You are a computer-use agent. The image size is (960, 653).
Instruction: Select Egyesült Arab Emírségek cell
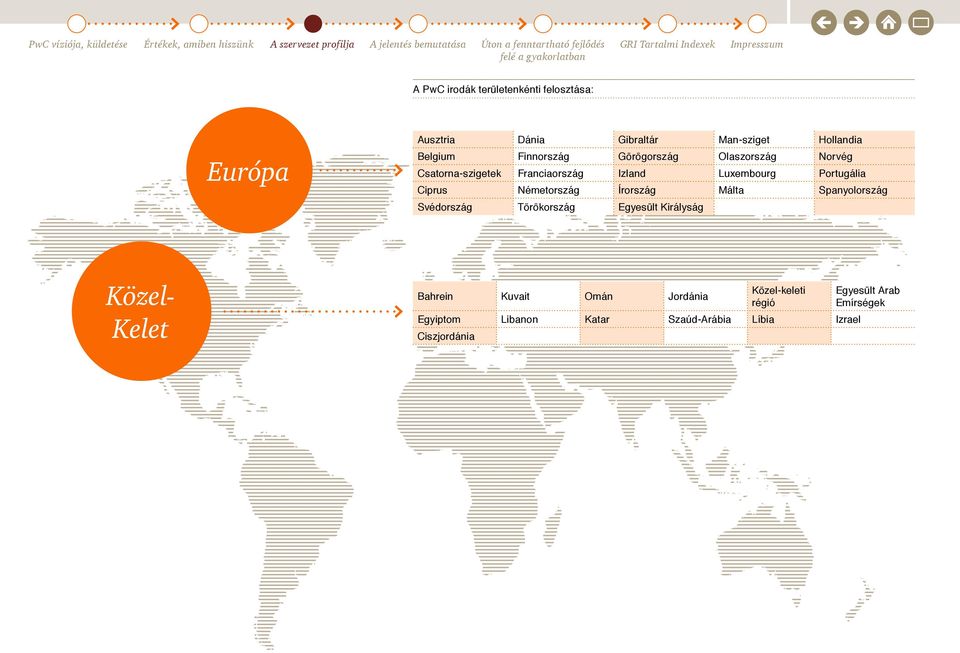[x=873, y=296]
